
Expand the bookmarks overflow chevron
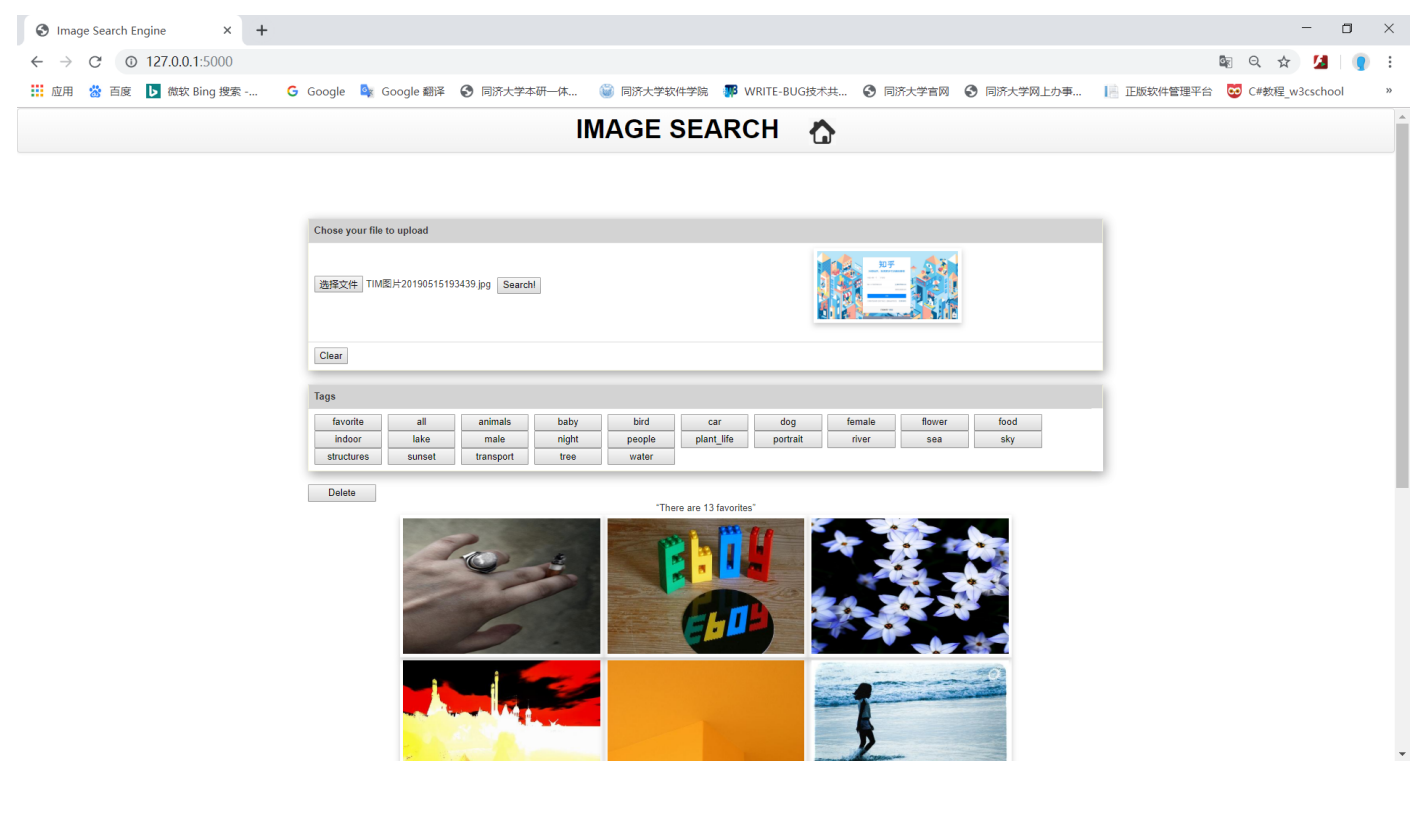click(1388, 91)
